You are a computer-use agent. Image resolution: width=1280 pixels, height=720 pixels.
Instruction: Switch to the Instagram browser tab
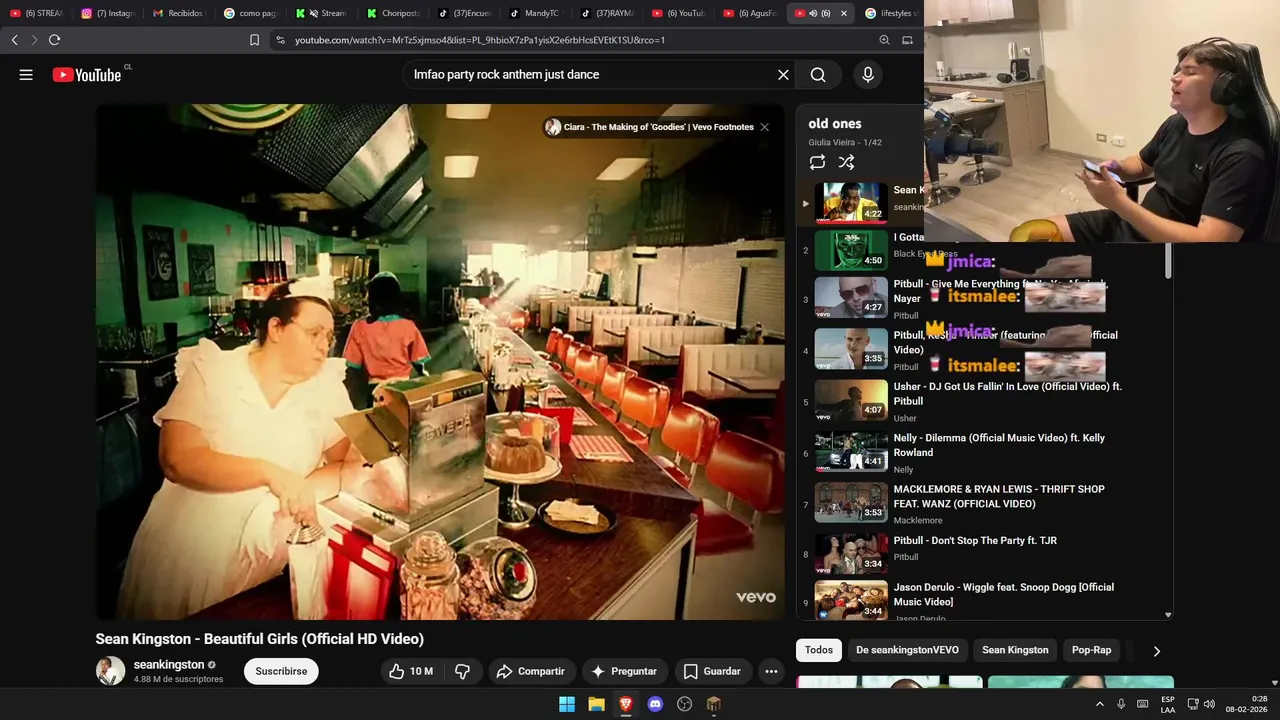pyautogui.click(x=108, y=13)
